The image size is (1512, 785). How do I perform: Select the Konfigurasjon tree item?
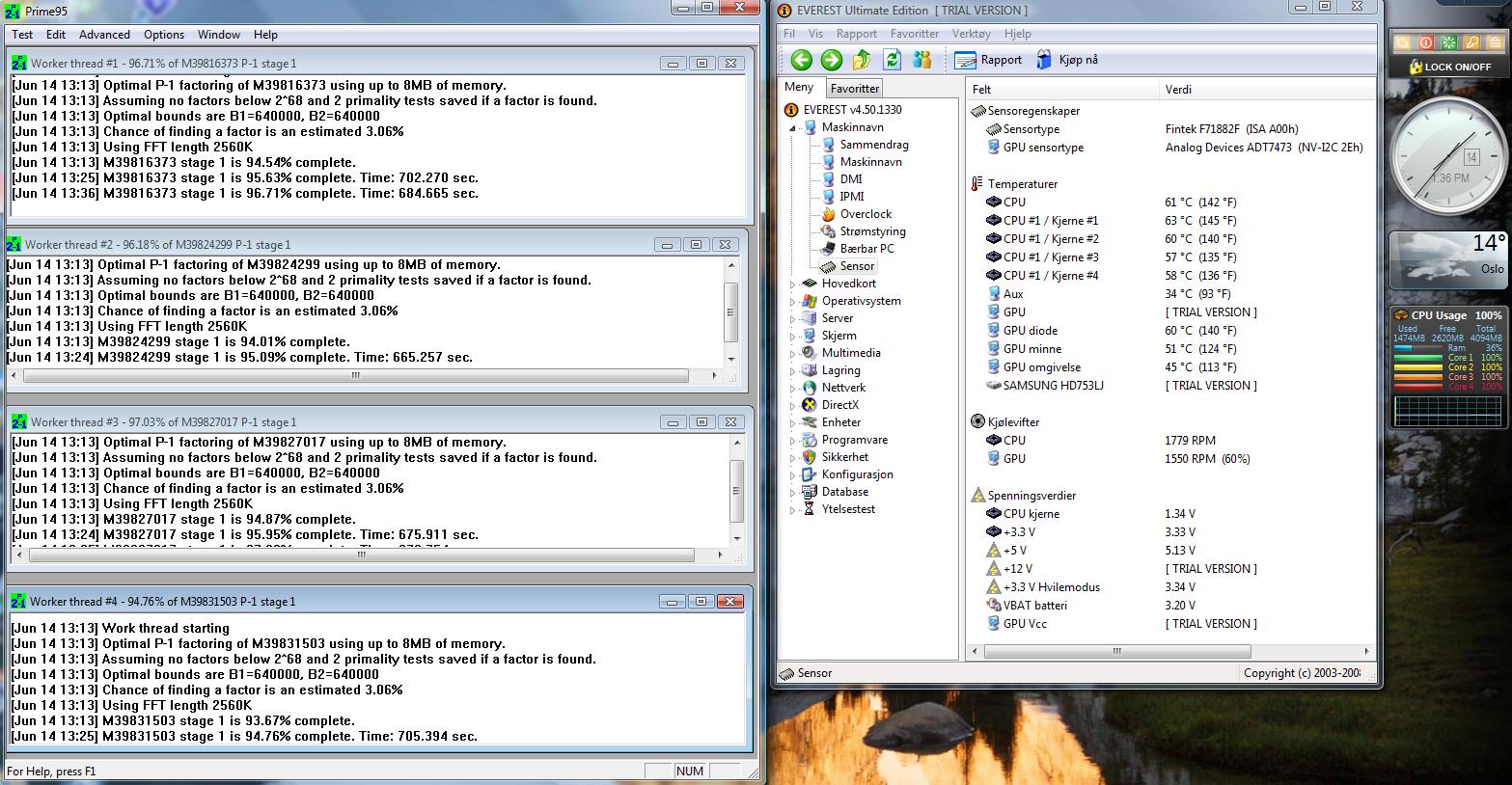(x=857, y=474)
